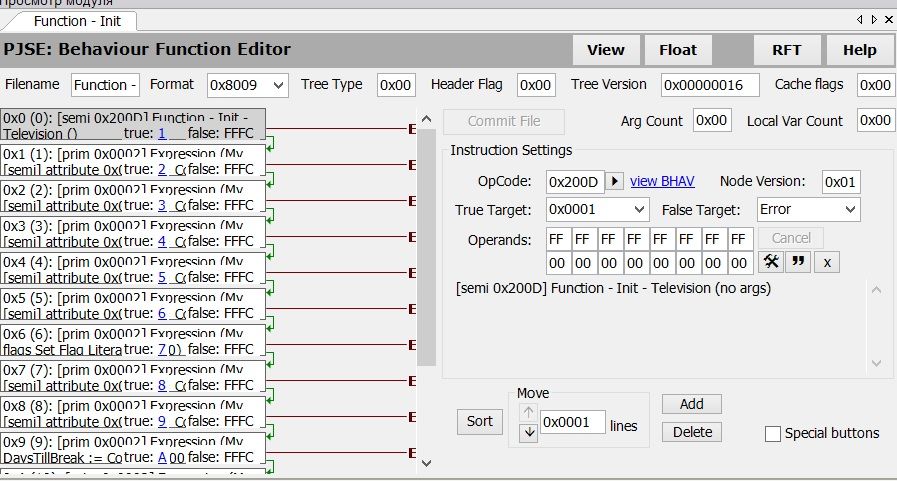
Task: Click the first 00 operand box
Action: (x=558, y=263)
